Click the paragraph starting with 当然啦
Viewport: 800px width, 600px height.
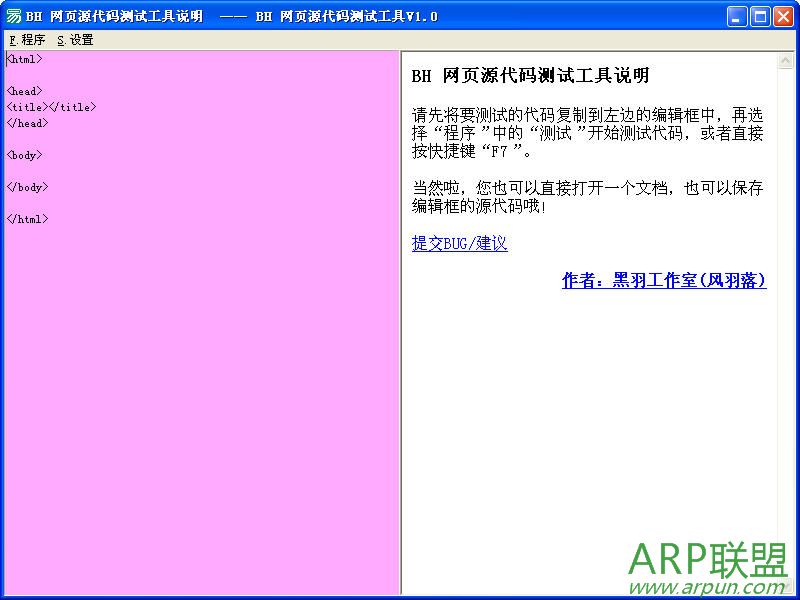(x=587, y=197)
